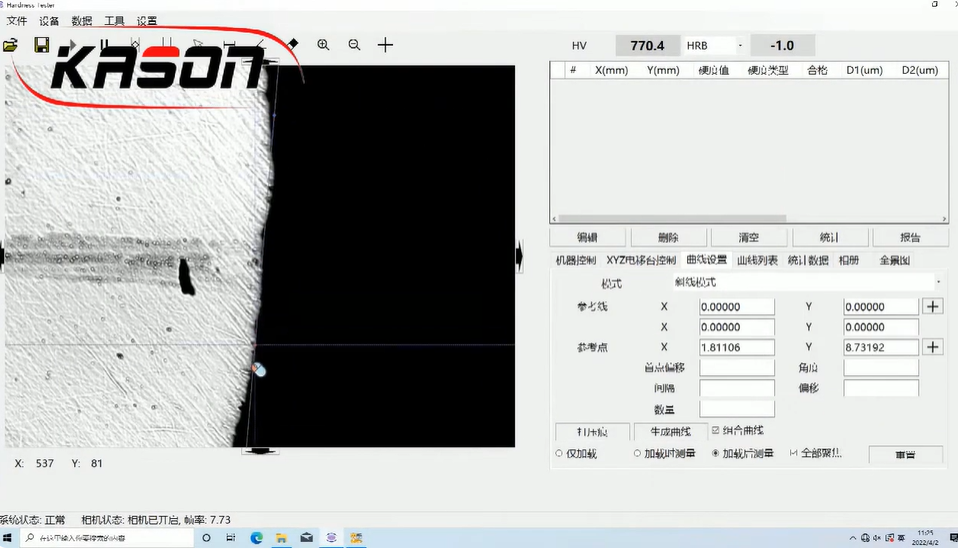The height and width of the screenshot is (549, 958).
Task: Zoom in with the magnifier plus icon
Action: 323,45
